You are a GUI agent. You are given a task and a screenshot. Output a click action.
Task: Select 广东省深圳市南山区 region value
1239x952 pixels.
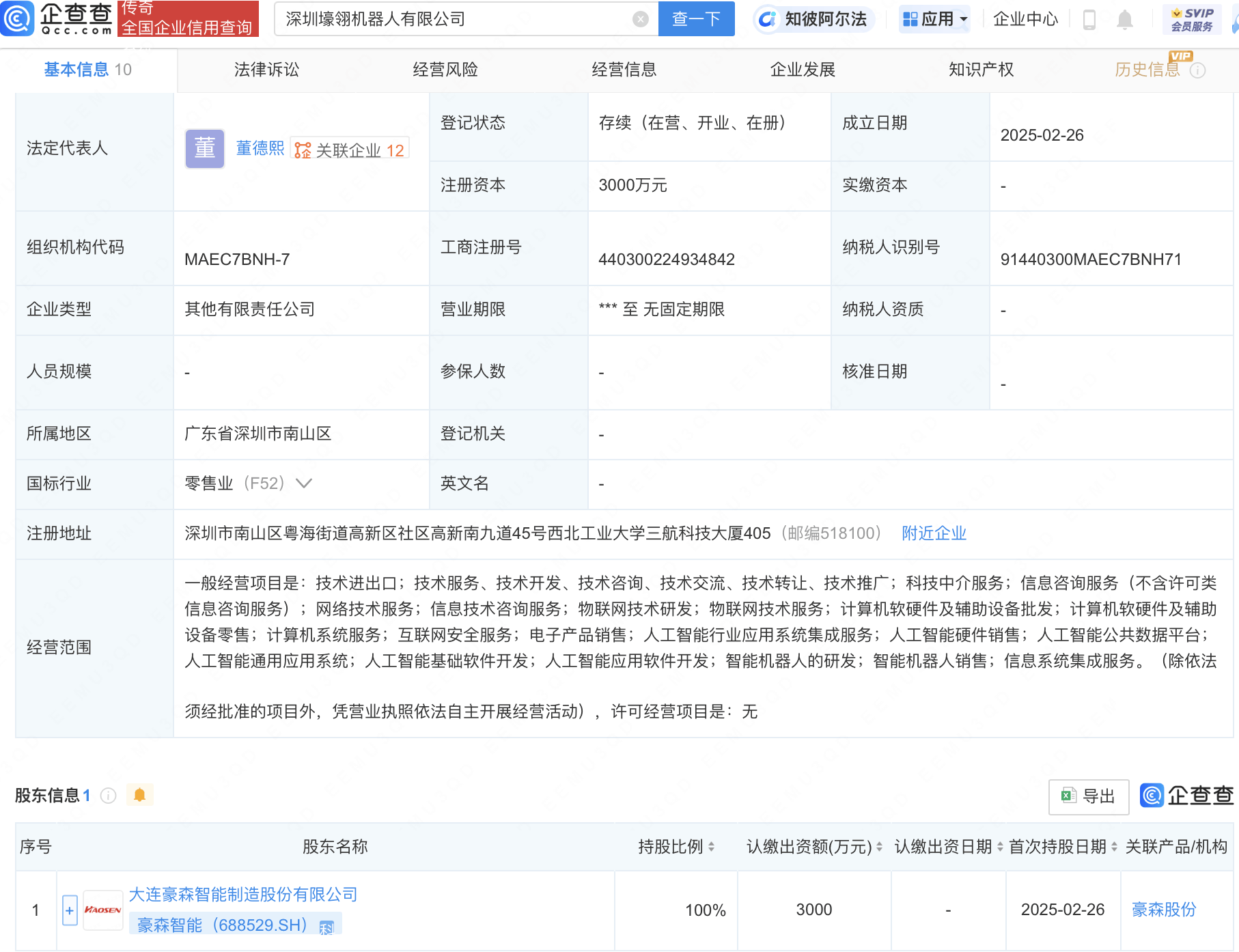258,434
